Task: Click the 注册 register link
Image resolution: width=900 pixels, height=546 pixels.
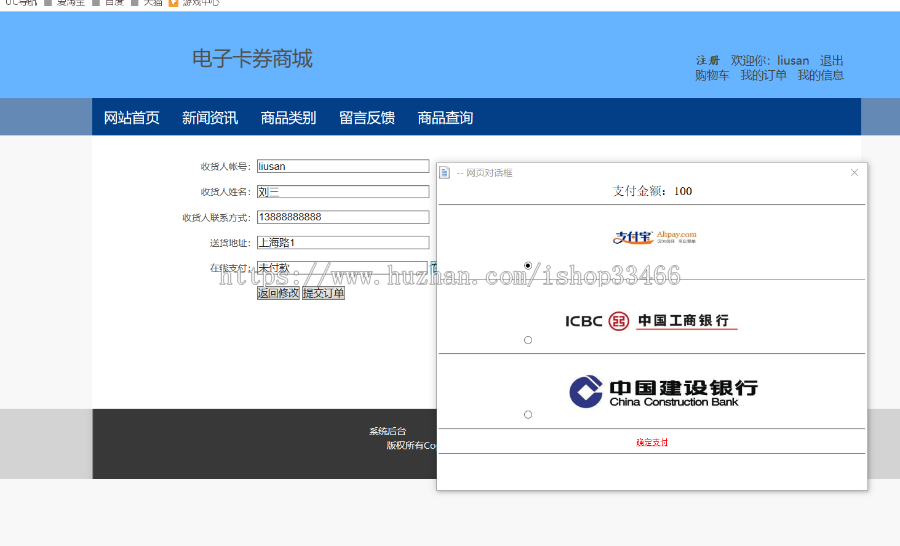Action: [708, 60]
